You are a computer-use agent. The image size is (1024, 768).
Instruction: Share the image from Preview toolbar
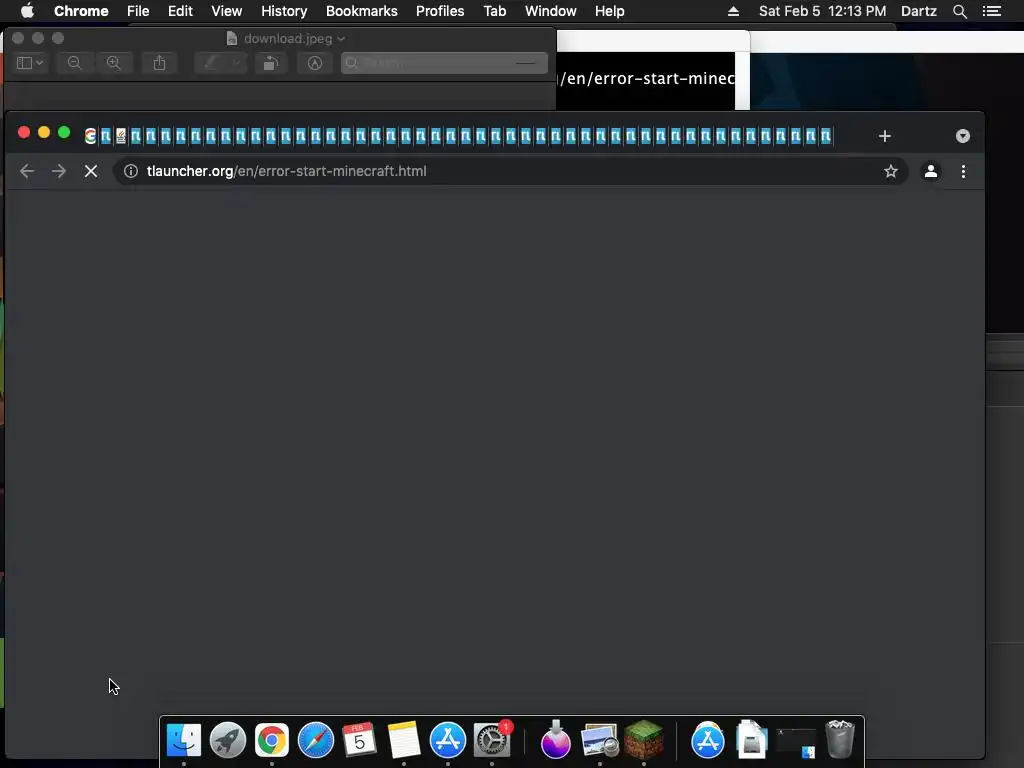[x=159, y=63]
